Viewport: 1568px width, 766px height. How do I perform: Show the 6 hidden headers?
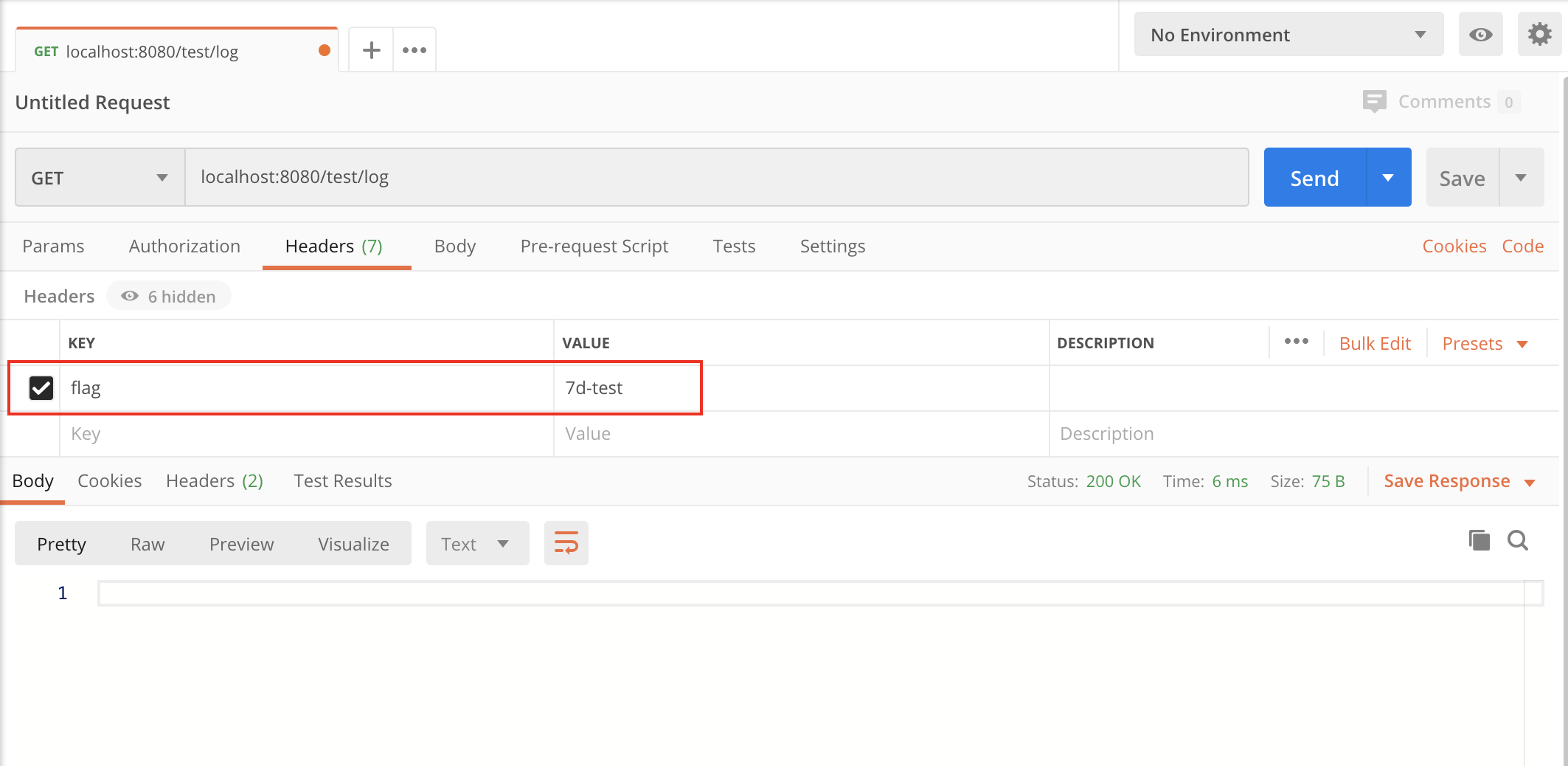pos(169,296)
